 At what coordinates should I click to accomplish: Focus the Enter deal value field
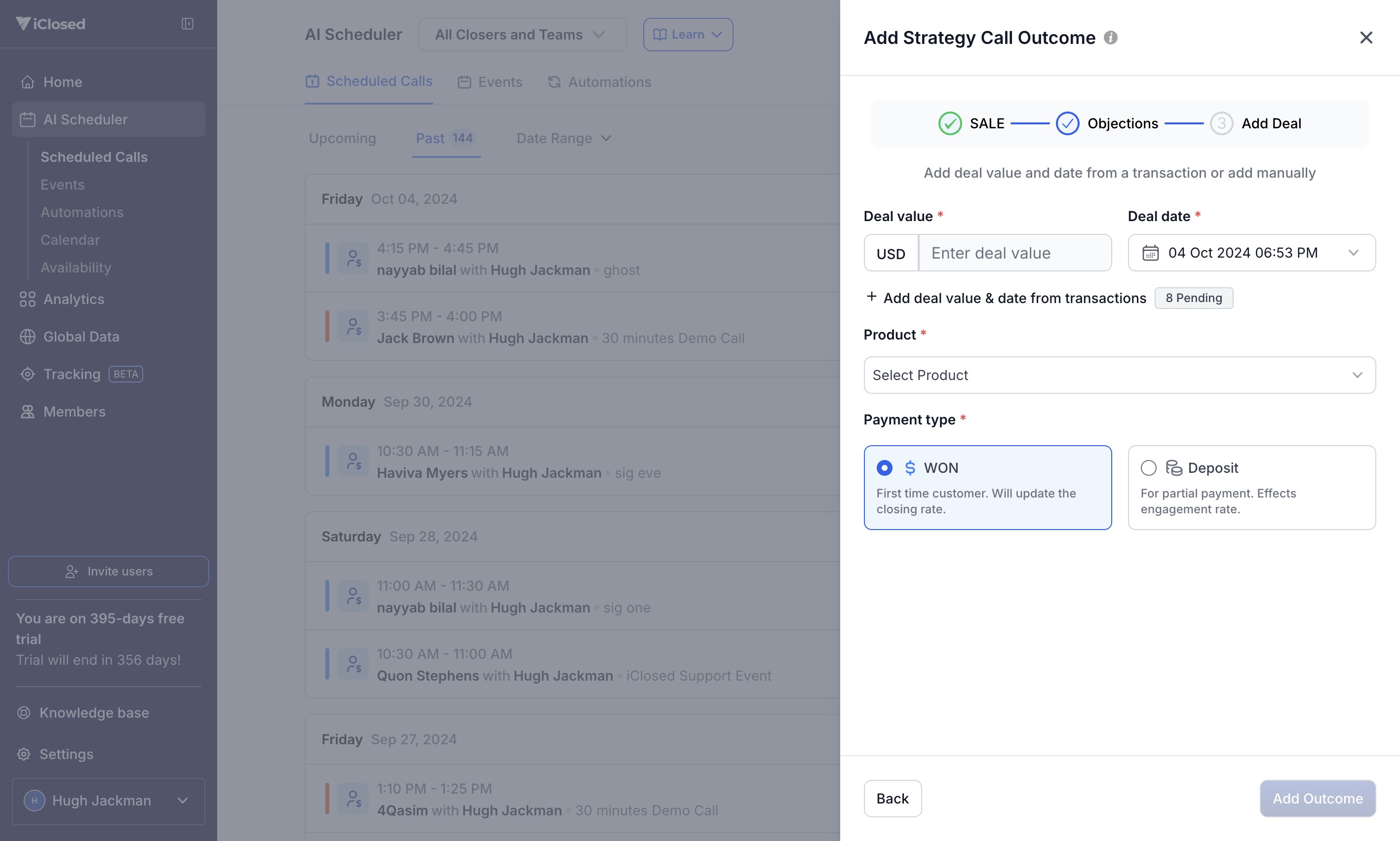[1014, 253]
